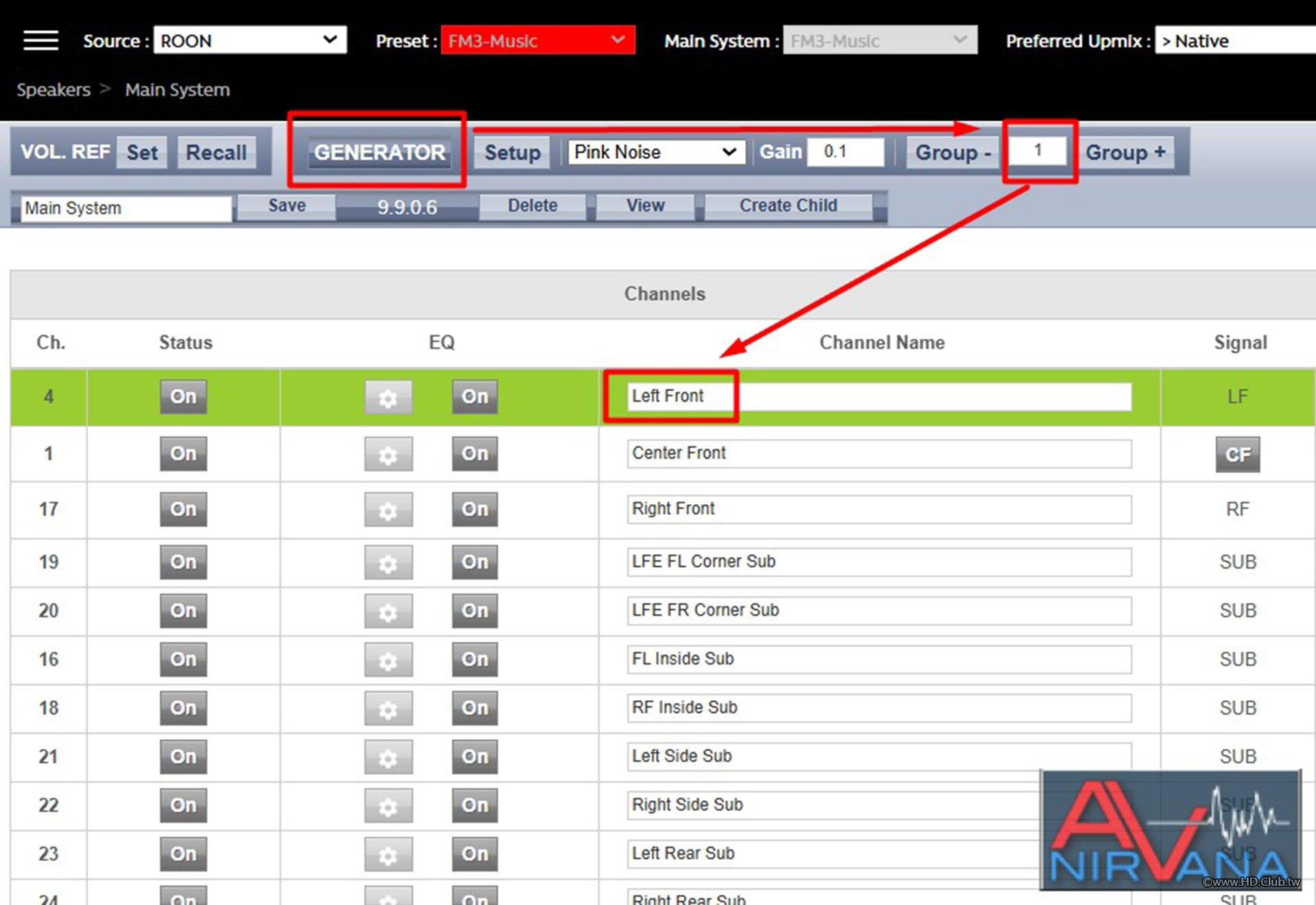Click the Main System name field

coord(126,208)
